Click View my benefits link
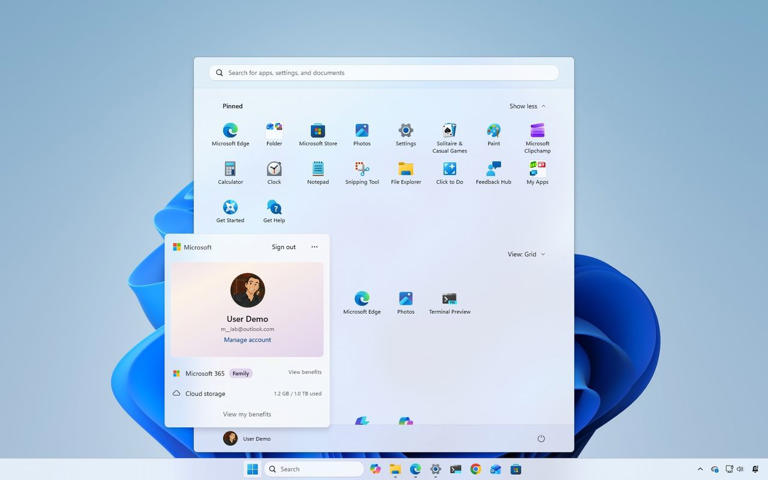 [x=247, y=414]
